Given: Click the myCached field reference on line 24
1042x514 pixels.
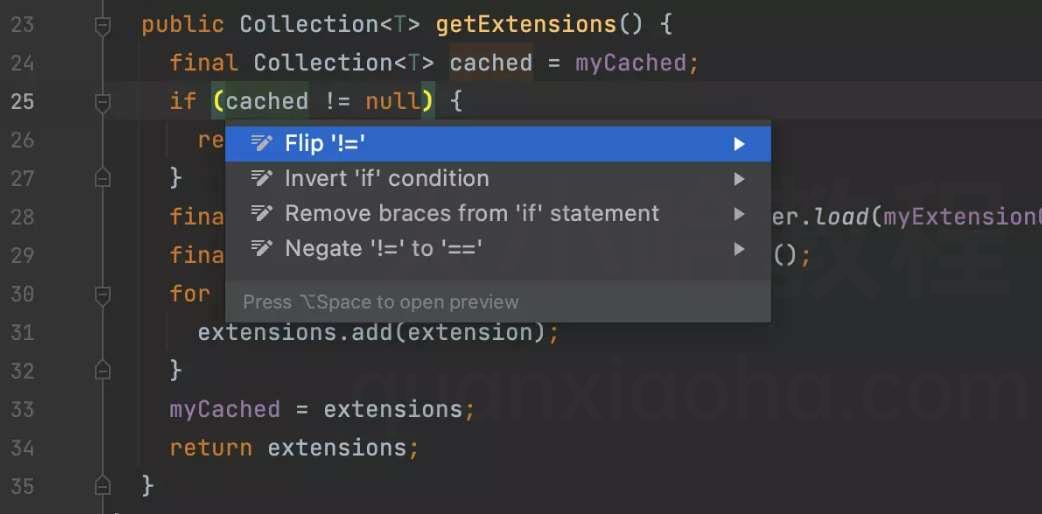Looking at the screenshot, I should pyautogui.click(x=631, y=63).
